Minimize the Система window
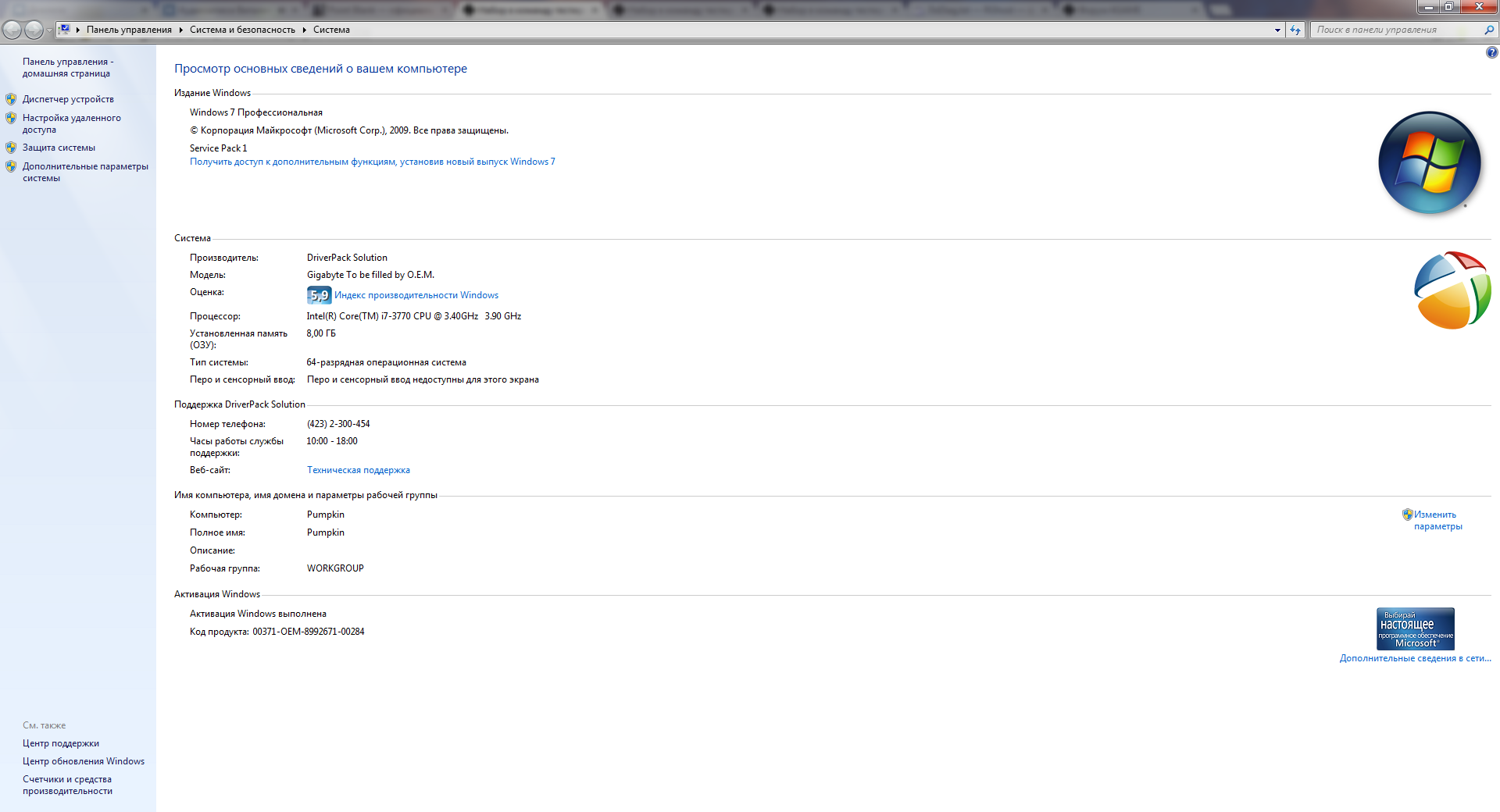Screen dimensions: 1500x812 point(1429,6)
